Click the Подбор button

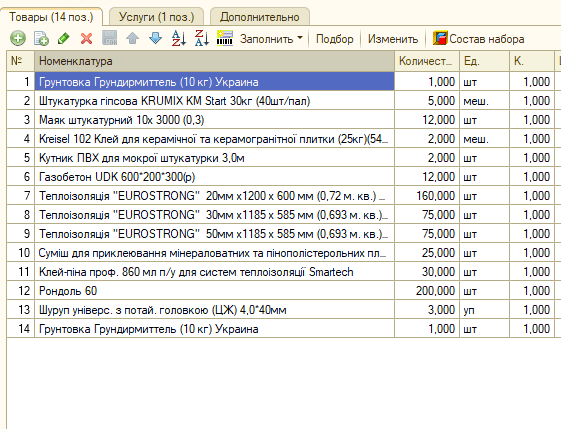pyautogui.click(x=335, y=39)
